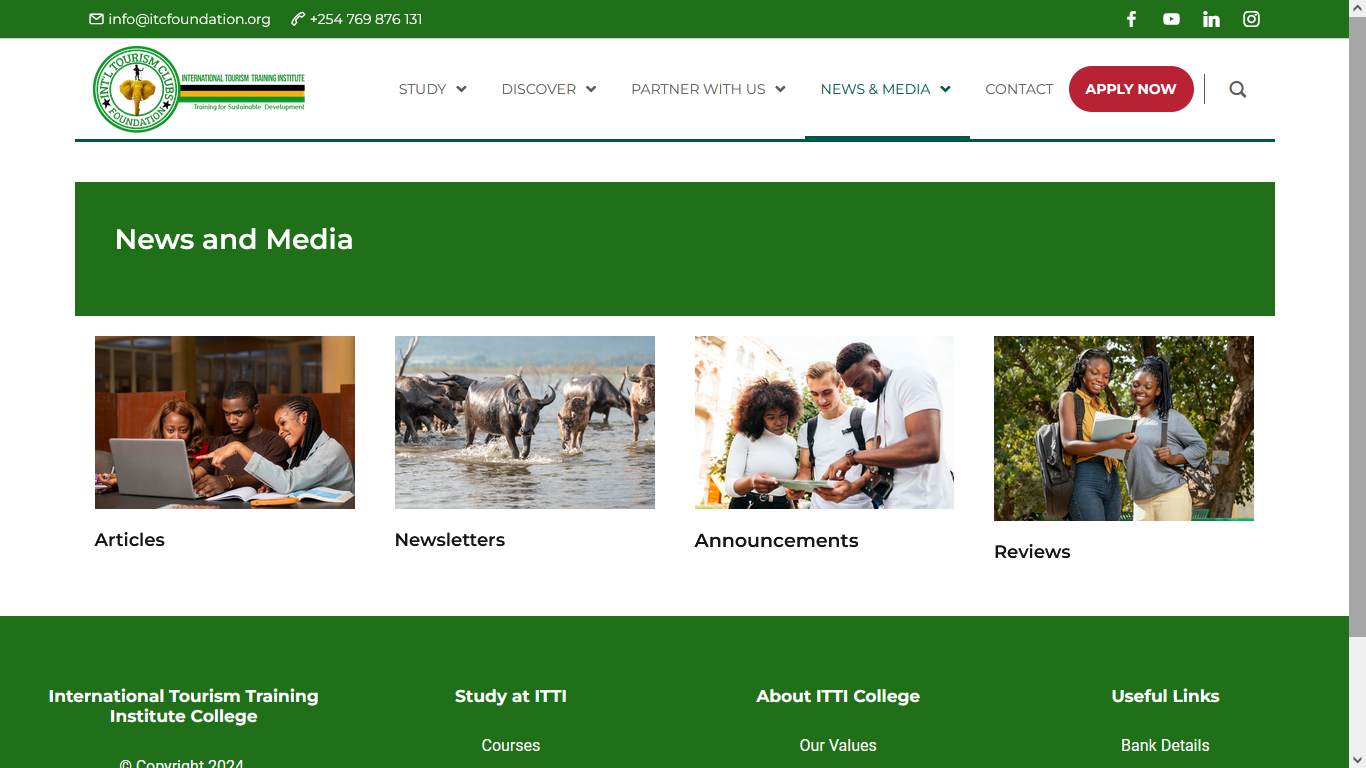Open the Newsletters thumbnail with buffaloes
This screenshot has width=1366, height=768.
[x=525, y=422]
